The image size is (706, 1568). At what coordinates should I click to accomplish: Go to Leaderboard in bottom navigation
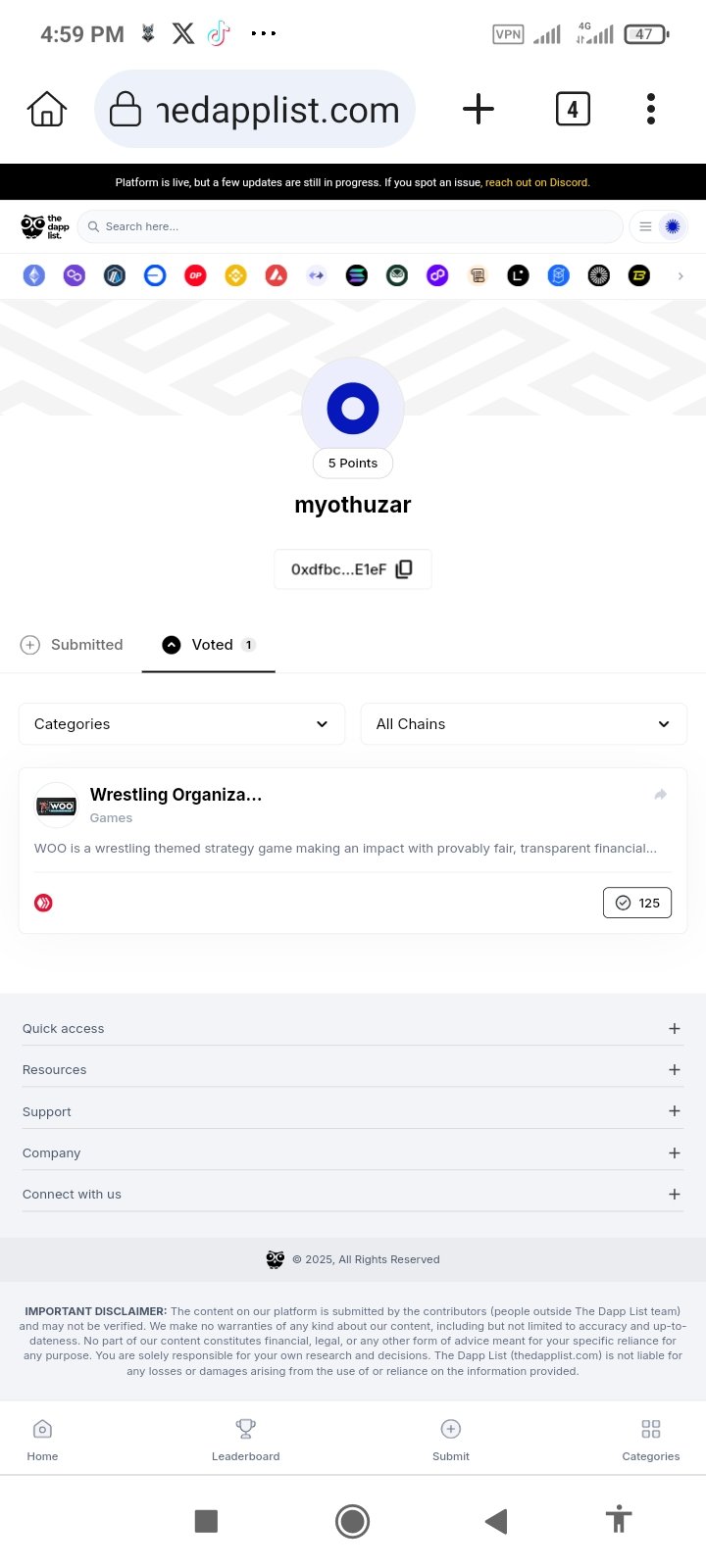246,1441
